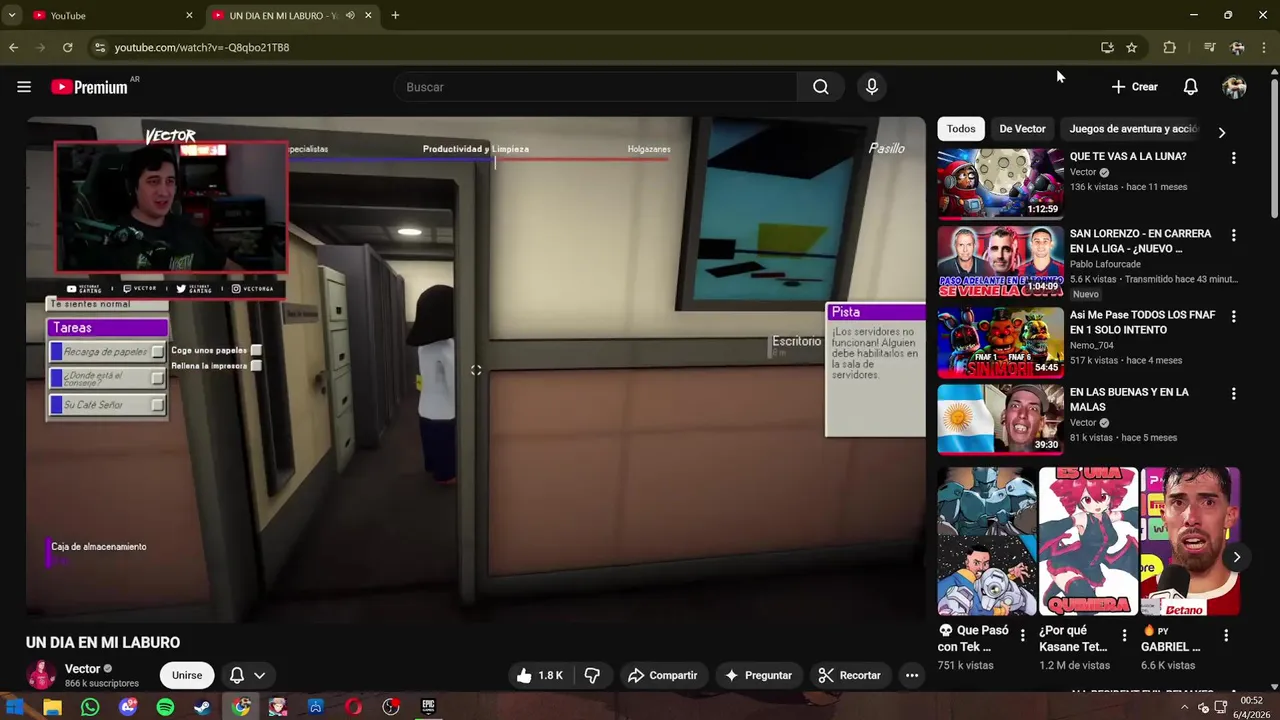Screen dimensions: 1280x720
Task: Open options for GABRIEL short
Action: [x=1226, y=635]
